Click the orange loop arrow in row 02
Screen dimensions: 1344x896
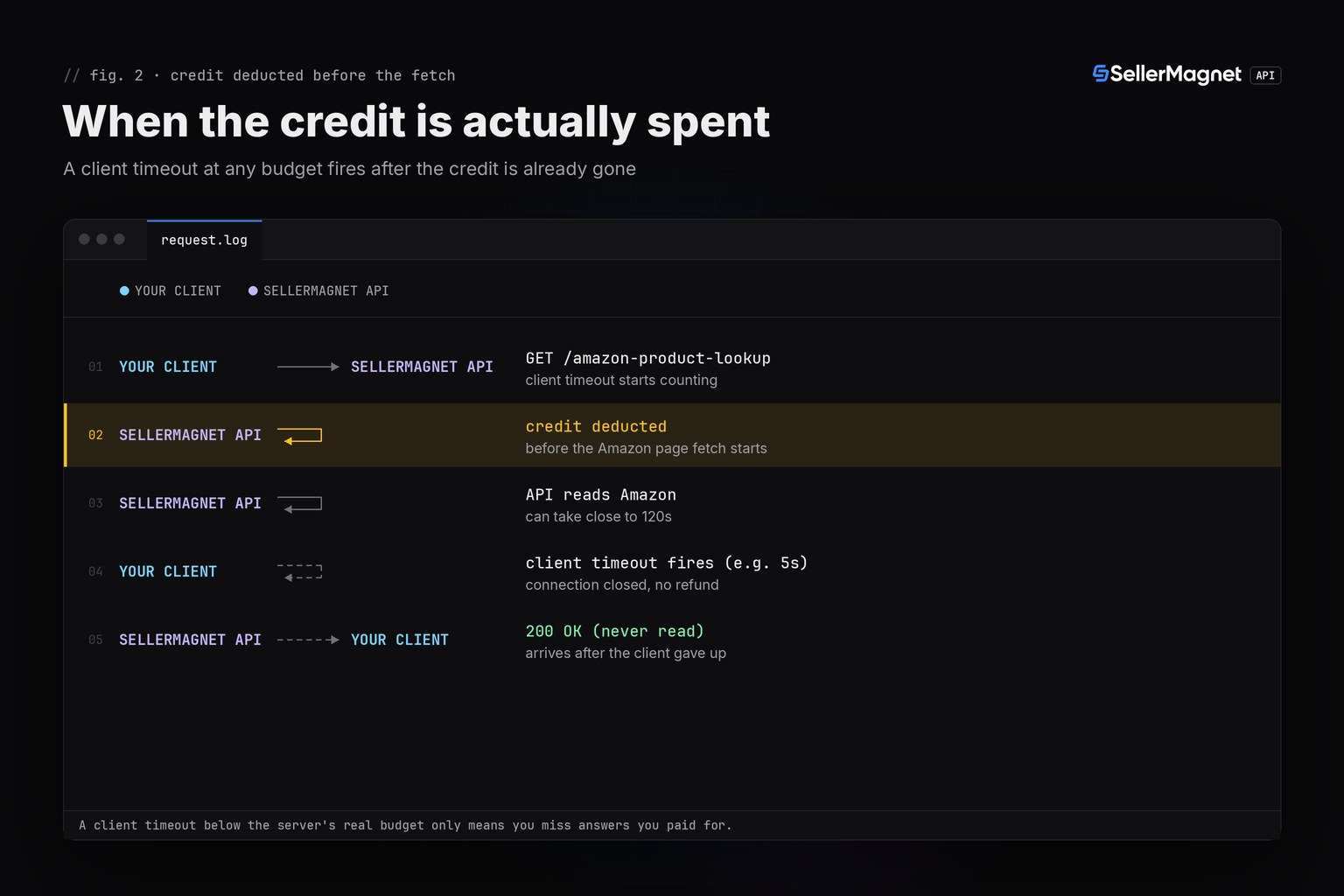coord(300,435)
